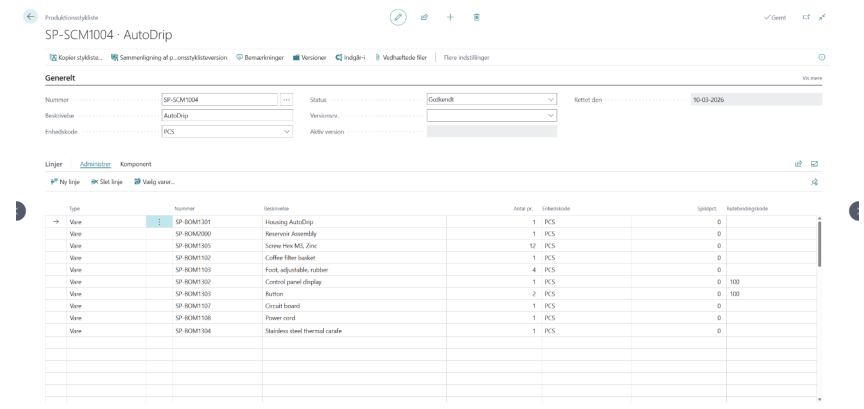The height and width of the screenshot is (409, 864).
Task: Click Ny linje button
Action: [x=65, y=182]
